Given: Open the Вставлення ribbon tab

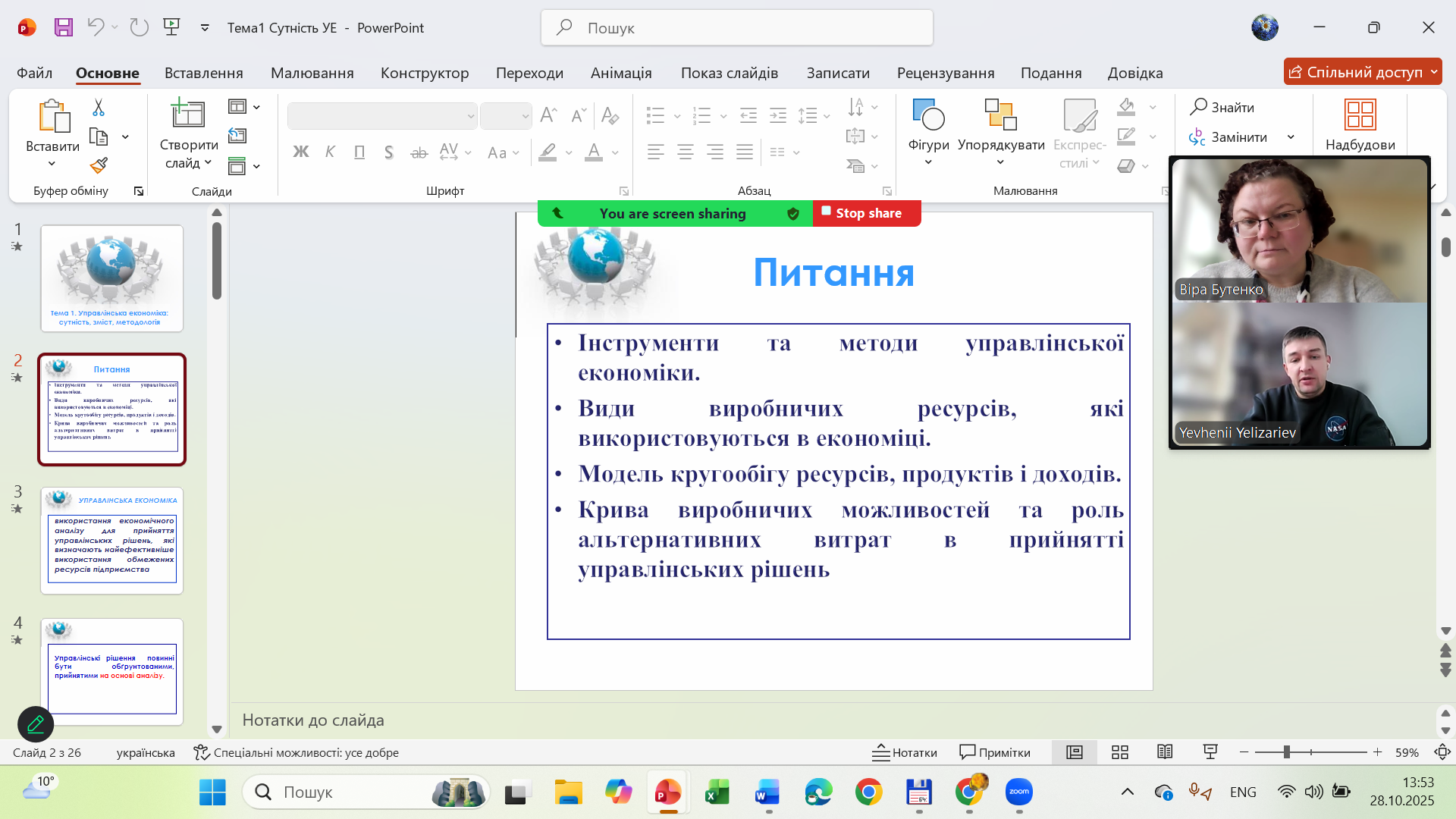Looking at the screenshot, I should tap(203, 73).
